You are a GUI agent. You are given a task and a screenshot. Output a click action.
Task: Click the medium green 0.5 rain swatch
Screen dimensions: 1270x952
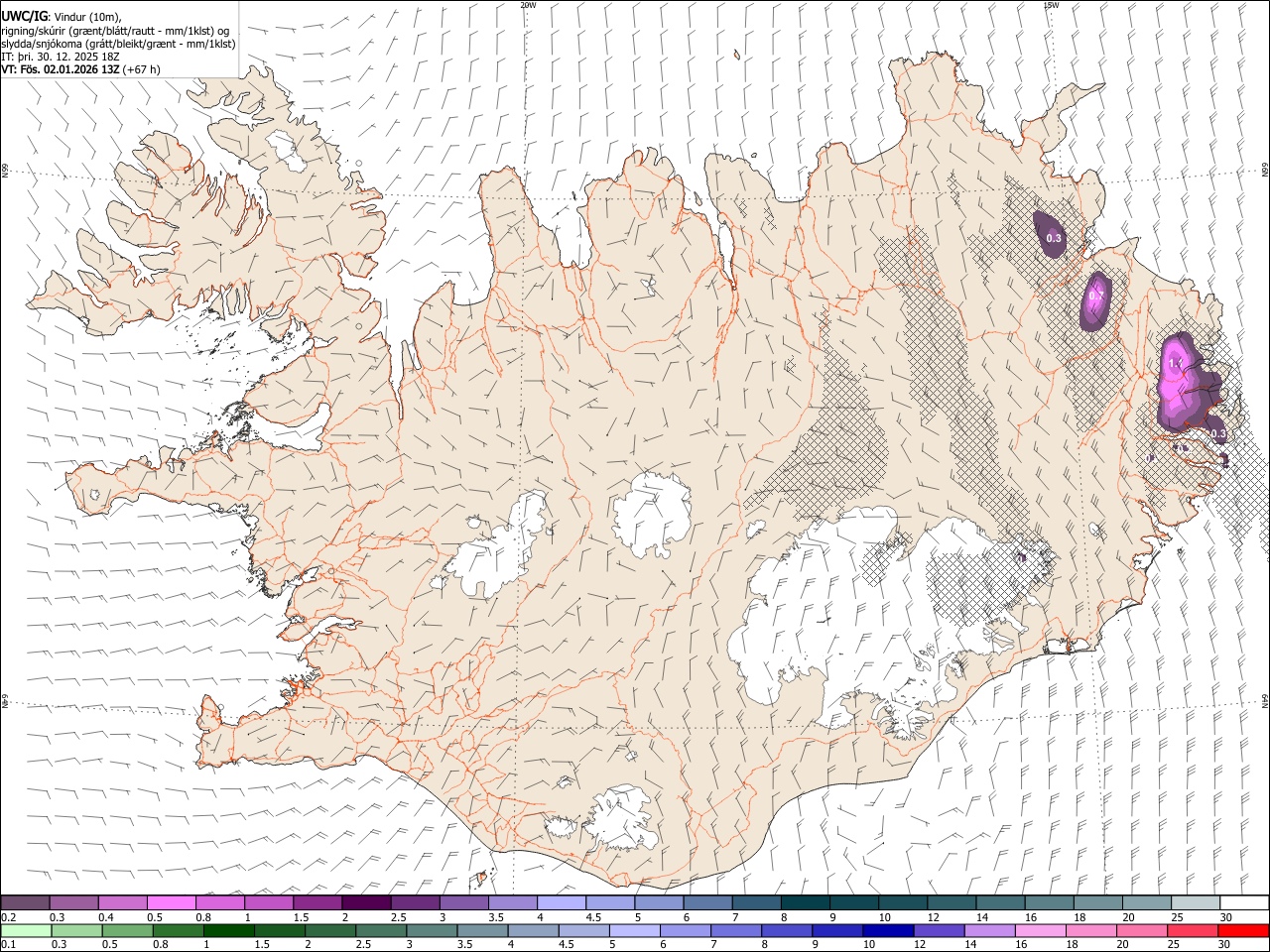[x=128, y=930]
